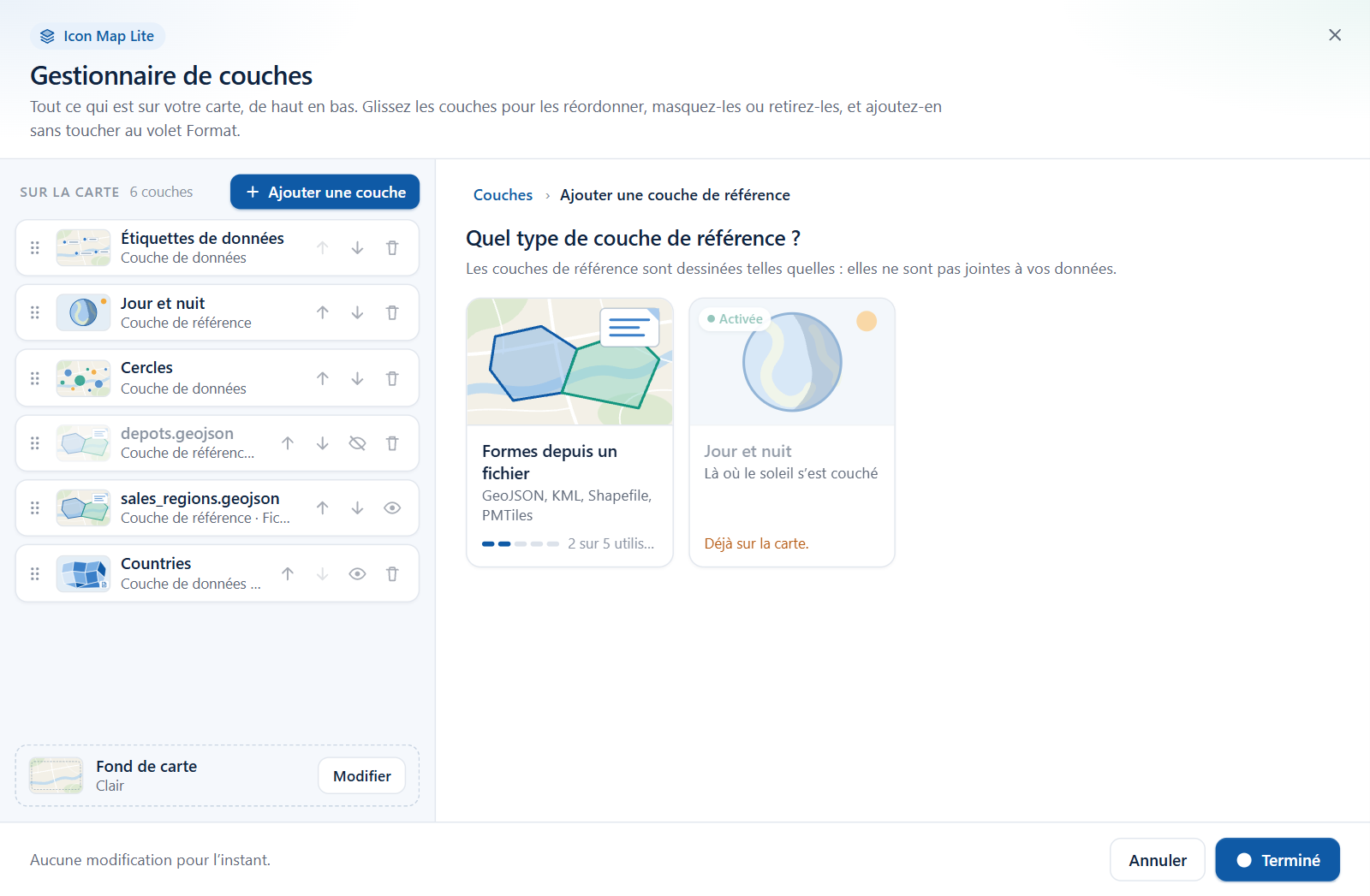Delete the Jour et nuit layer
The height and width of the screenshot is (896, 1370).
(x=392, y=313)
